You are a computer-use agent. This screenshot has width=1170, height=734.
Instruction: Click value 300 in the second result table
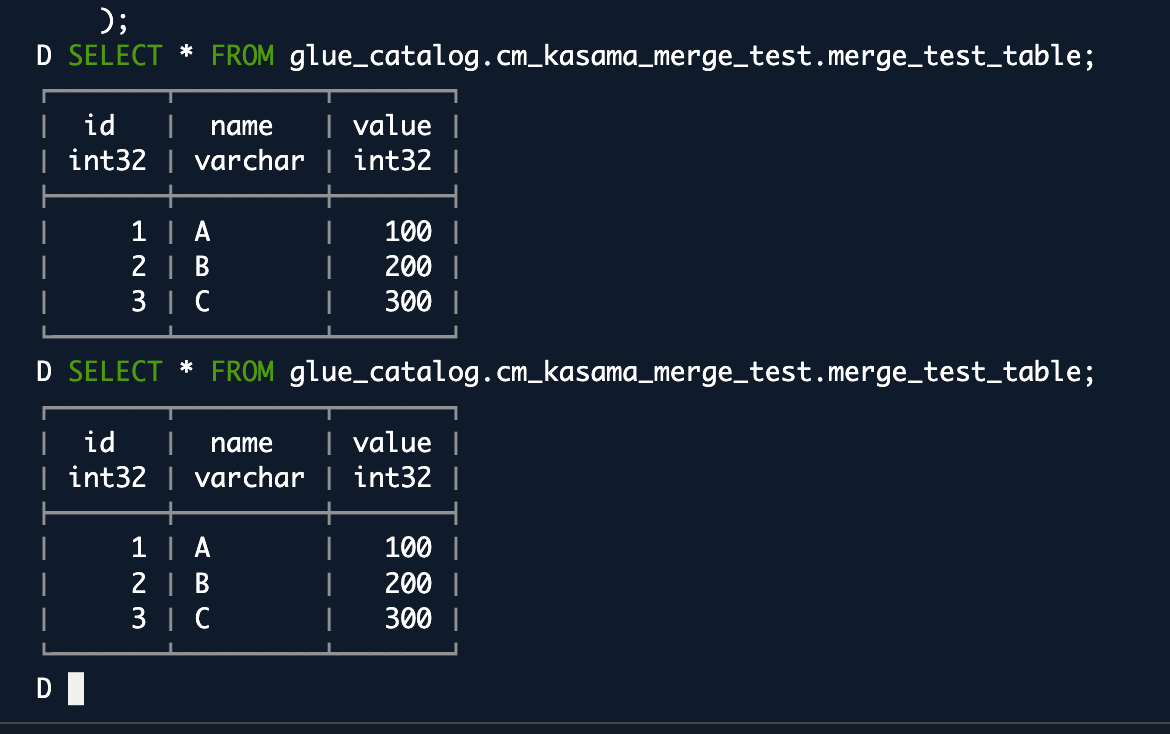(408, 618)
